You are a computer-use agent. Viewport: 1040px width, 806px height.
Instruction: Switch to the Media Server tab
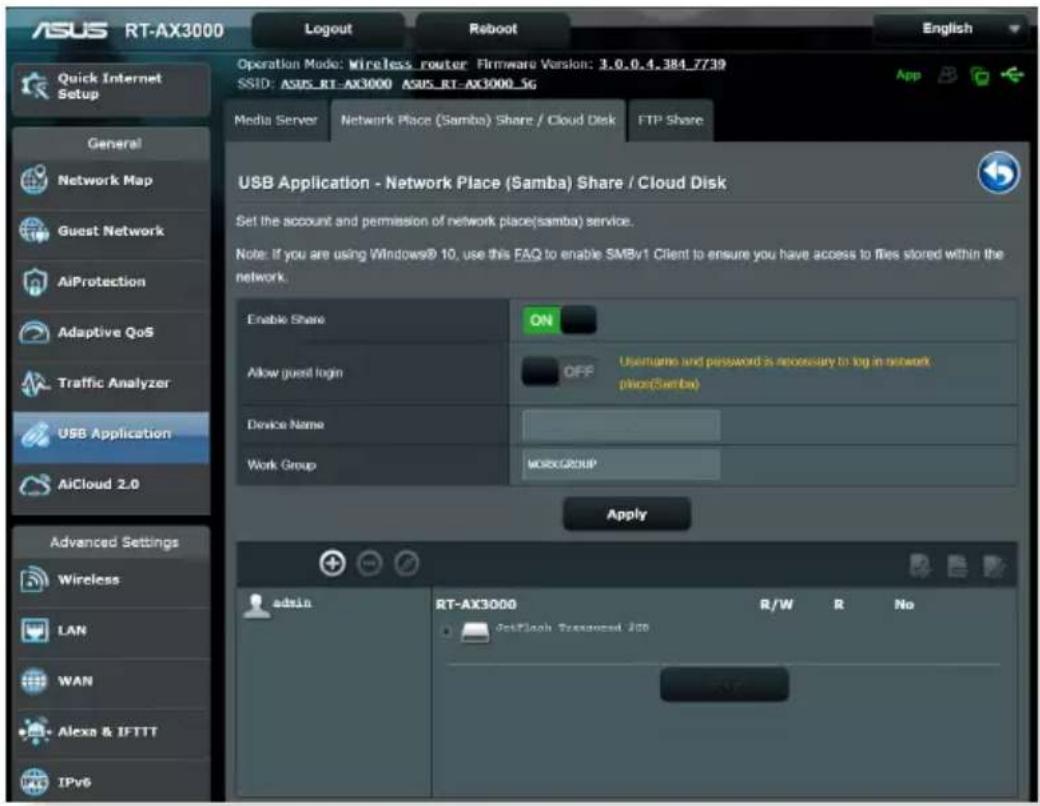(276, 120)
